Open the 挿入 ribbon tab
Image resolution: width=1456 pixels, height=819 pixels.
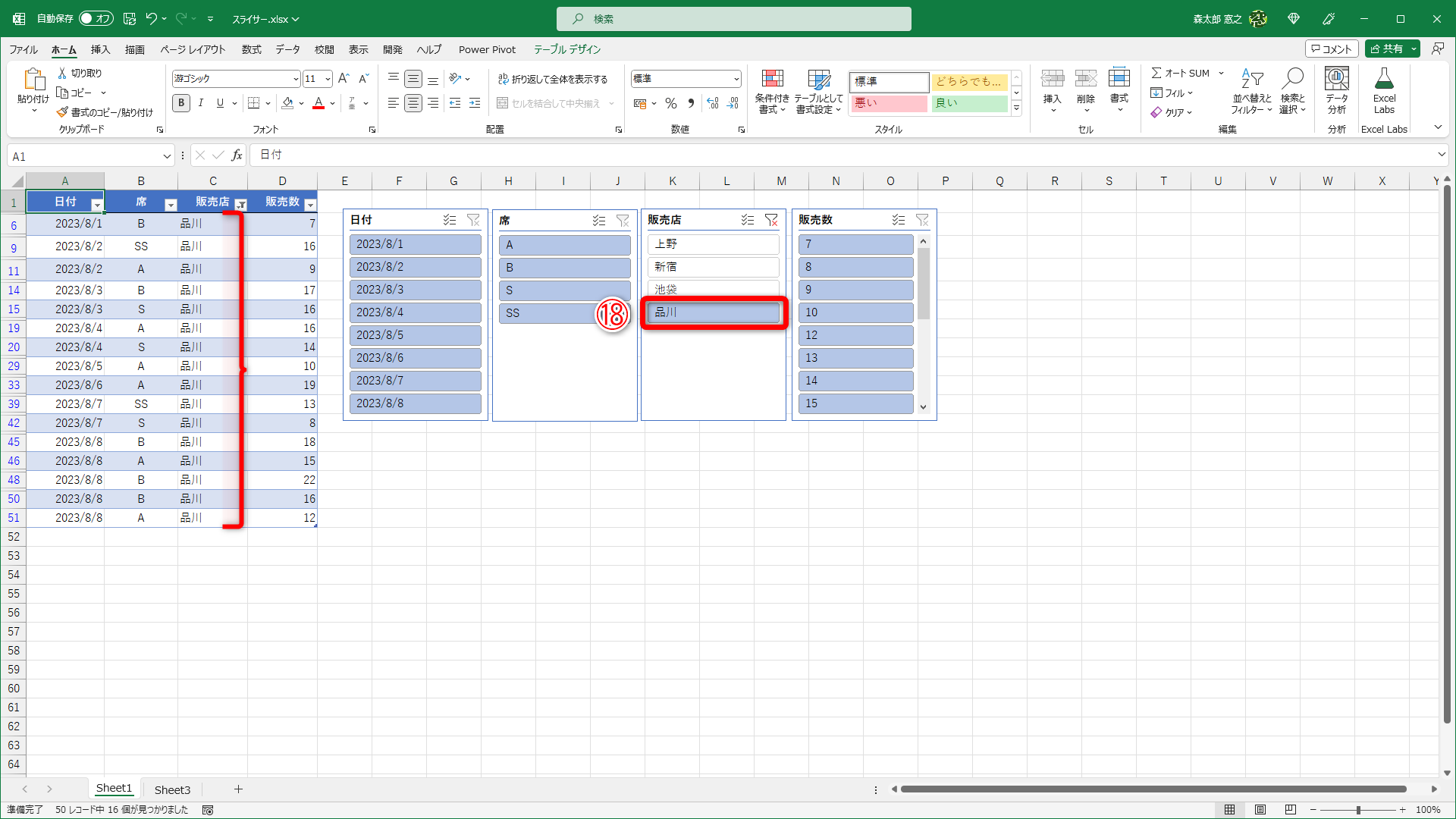click(x=100, y=49)
